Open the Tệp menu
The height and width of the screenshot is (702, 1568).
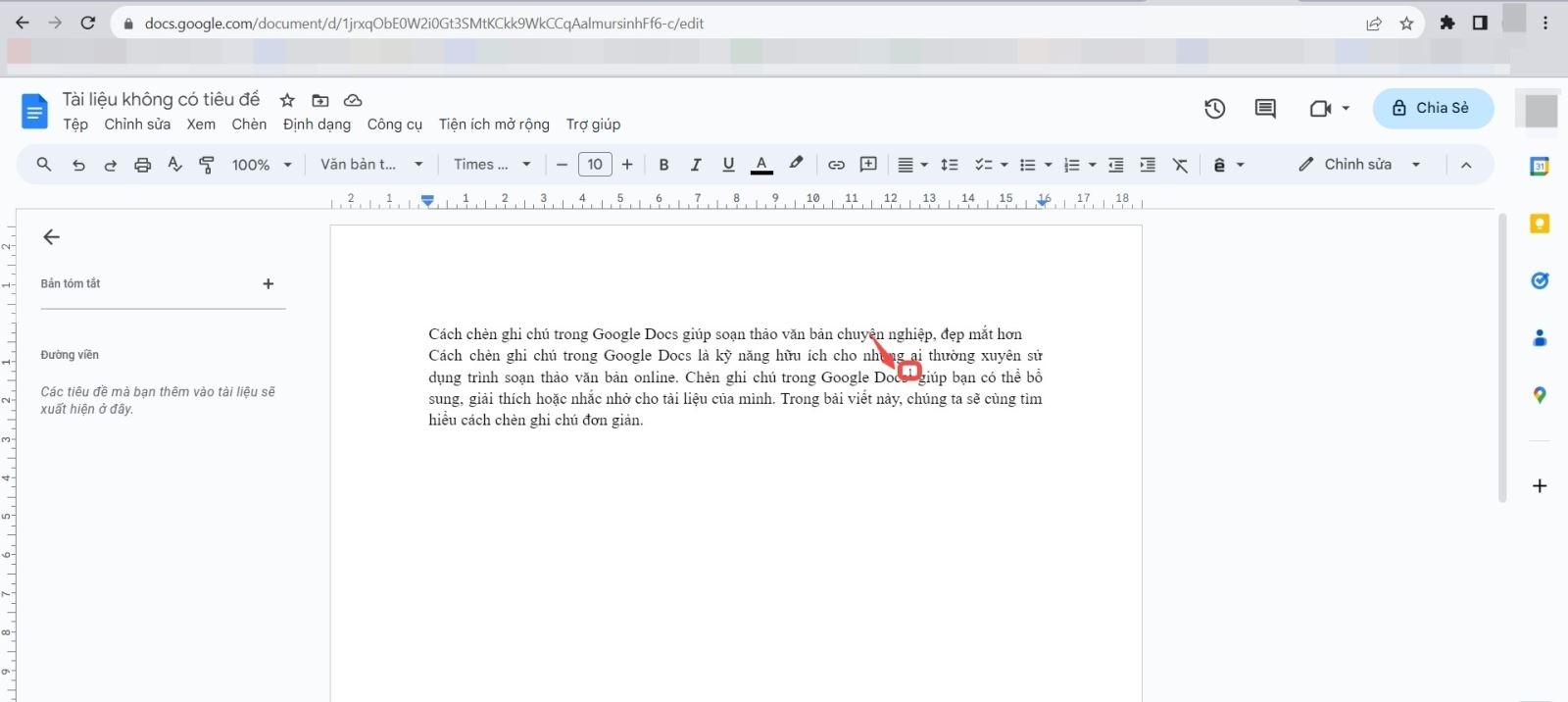click(x=75, y=125)
